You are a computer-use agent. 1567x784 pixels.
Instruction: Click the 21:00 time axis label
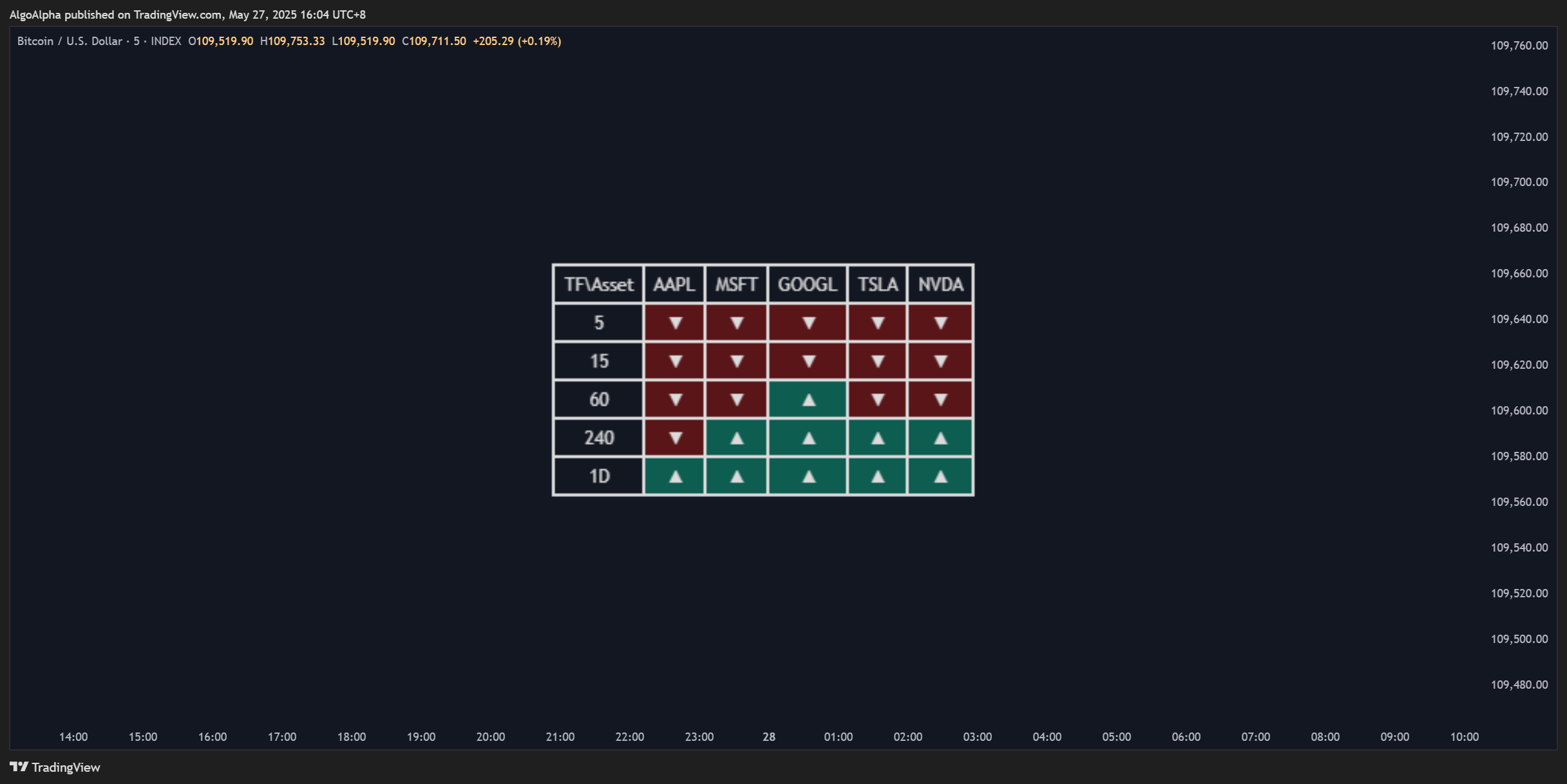coord(560,737)
